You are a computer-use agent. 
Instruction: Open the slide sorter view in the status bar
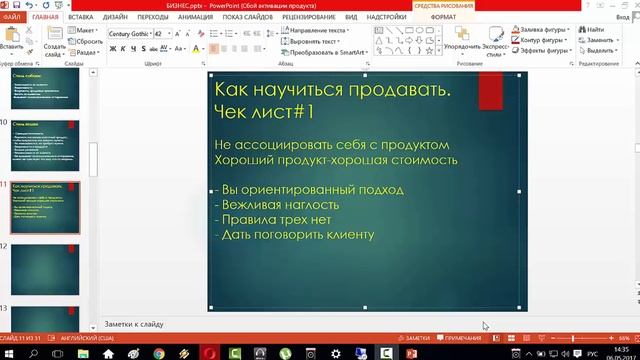tap(511, 338)
